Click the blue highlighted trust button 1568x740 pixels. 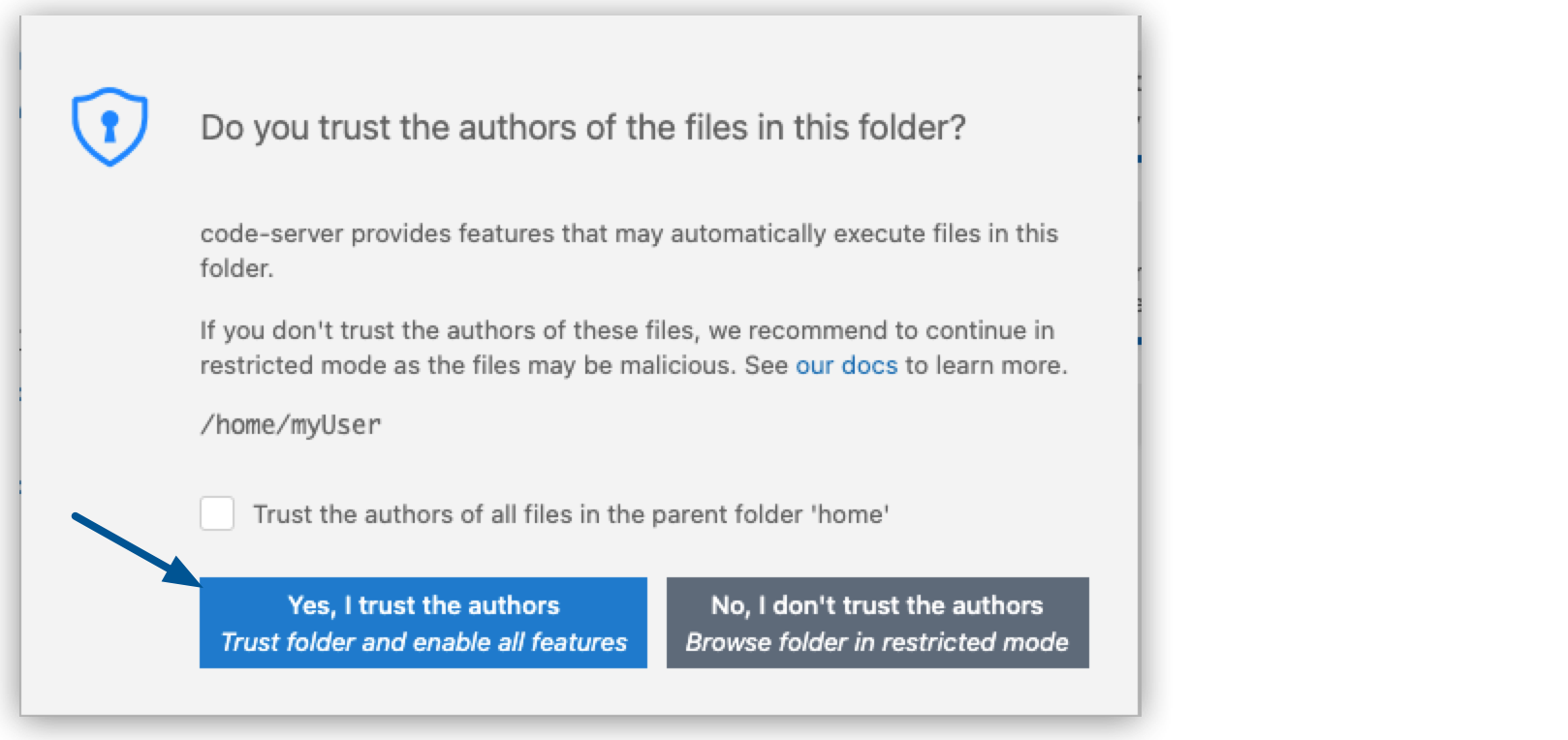pyautogui.click(x=424, y=622)
